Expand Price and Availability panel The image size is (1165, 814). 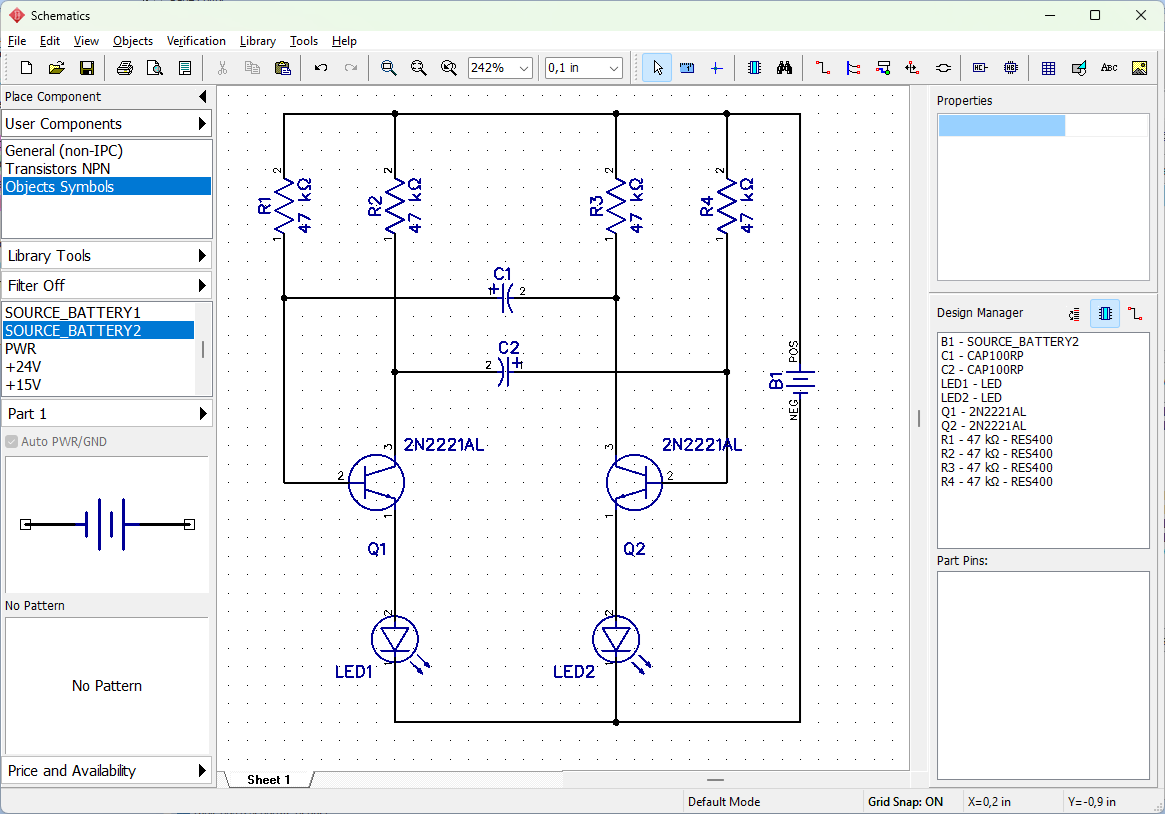[x=107, y=771]
